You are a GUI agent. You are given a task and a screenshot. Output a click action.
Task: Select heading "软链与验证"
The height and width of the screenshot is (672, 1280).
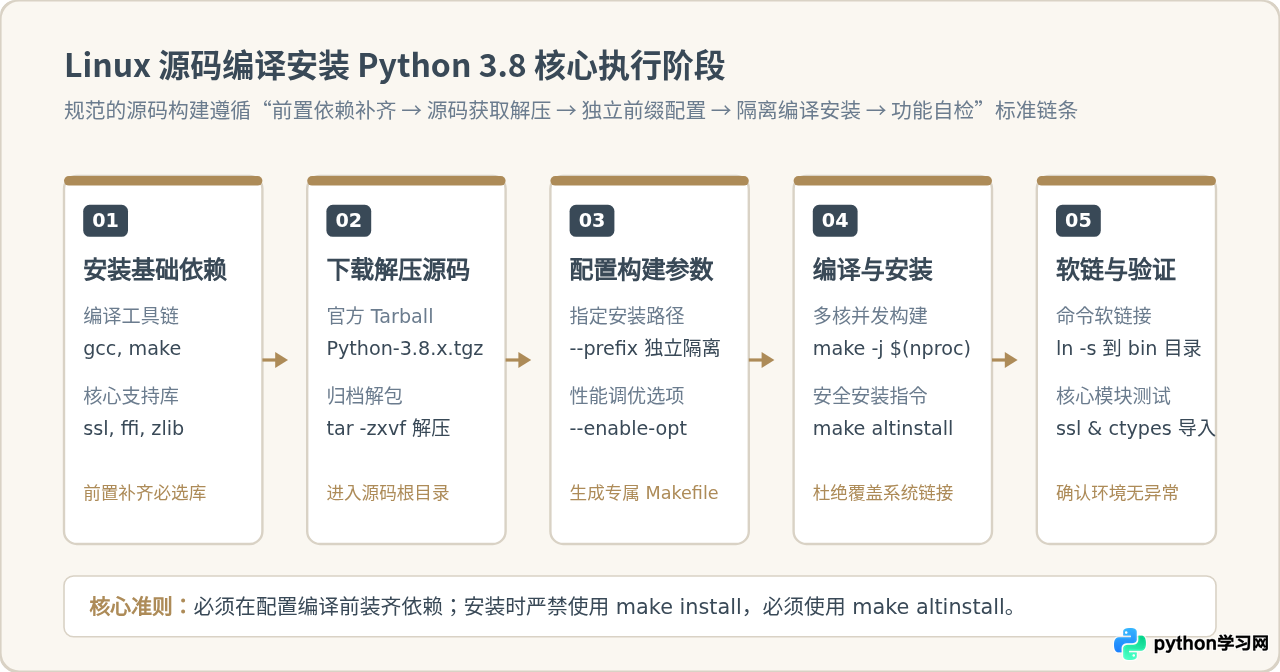(1116, 270)
